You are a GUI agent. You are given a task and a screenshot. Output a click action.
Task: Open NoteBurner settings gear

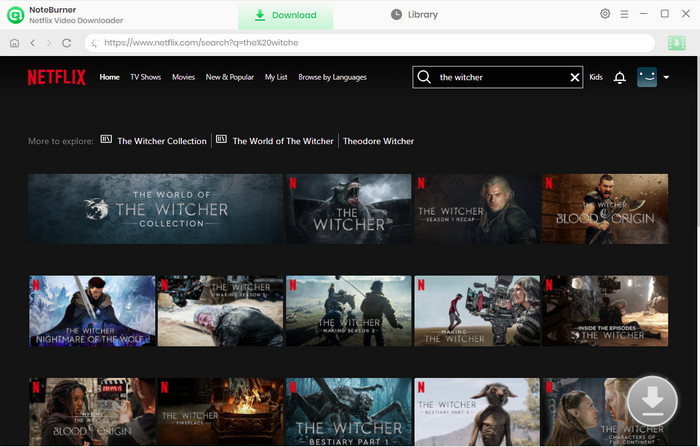(605, 14)
